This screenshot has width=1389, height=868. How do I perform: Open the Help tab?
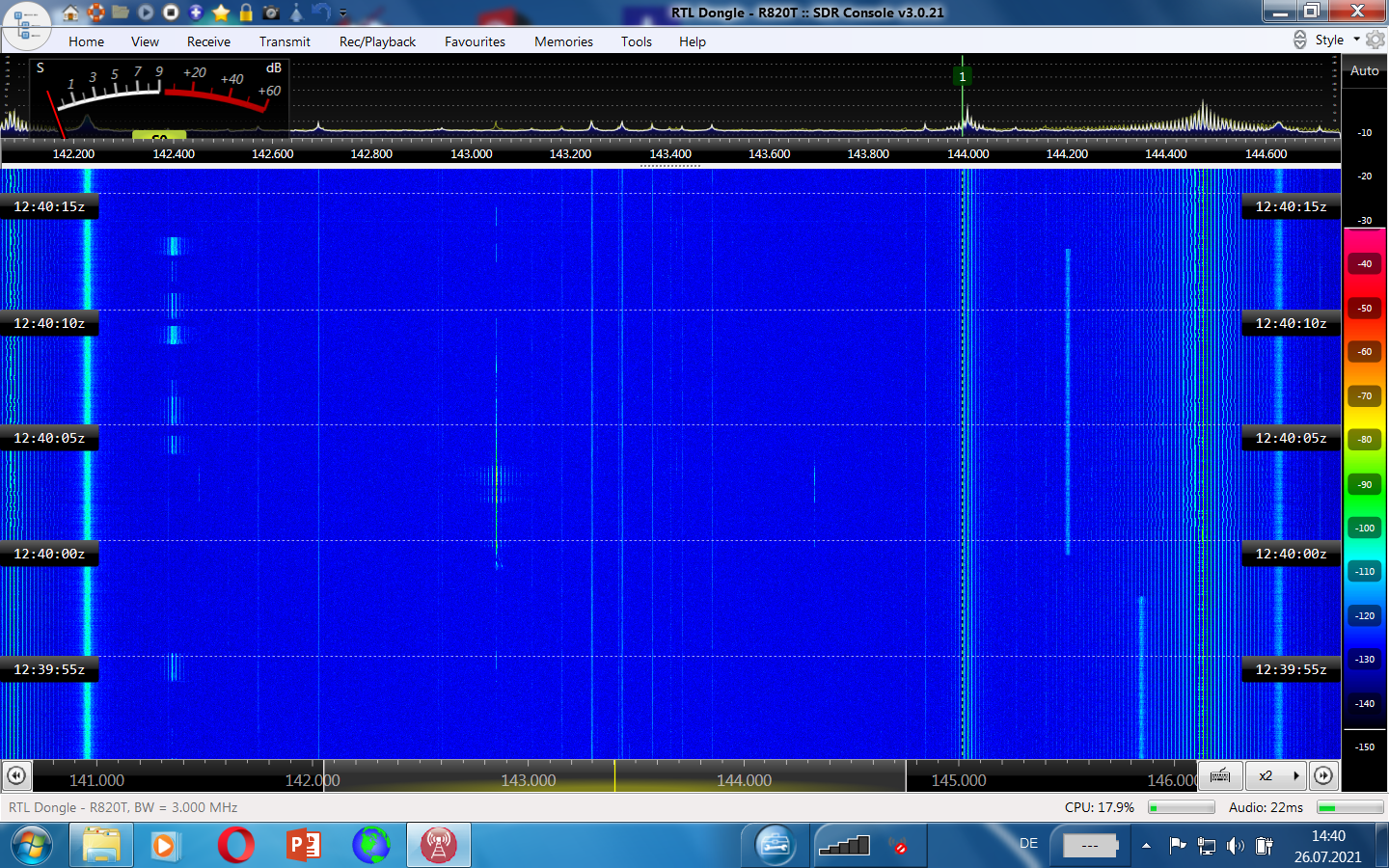(693, 41)
